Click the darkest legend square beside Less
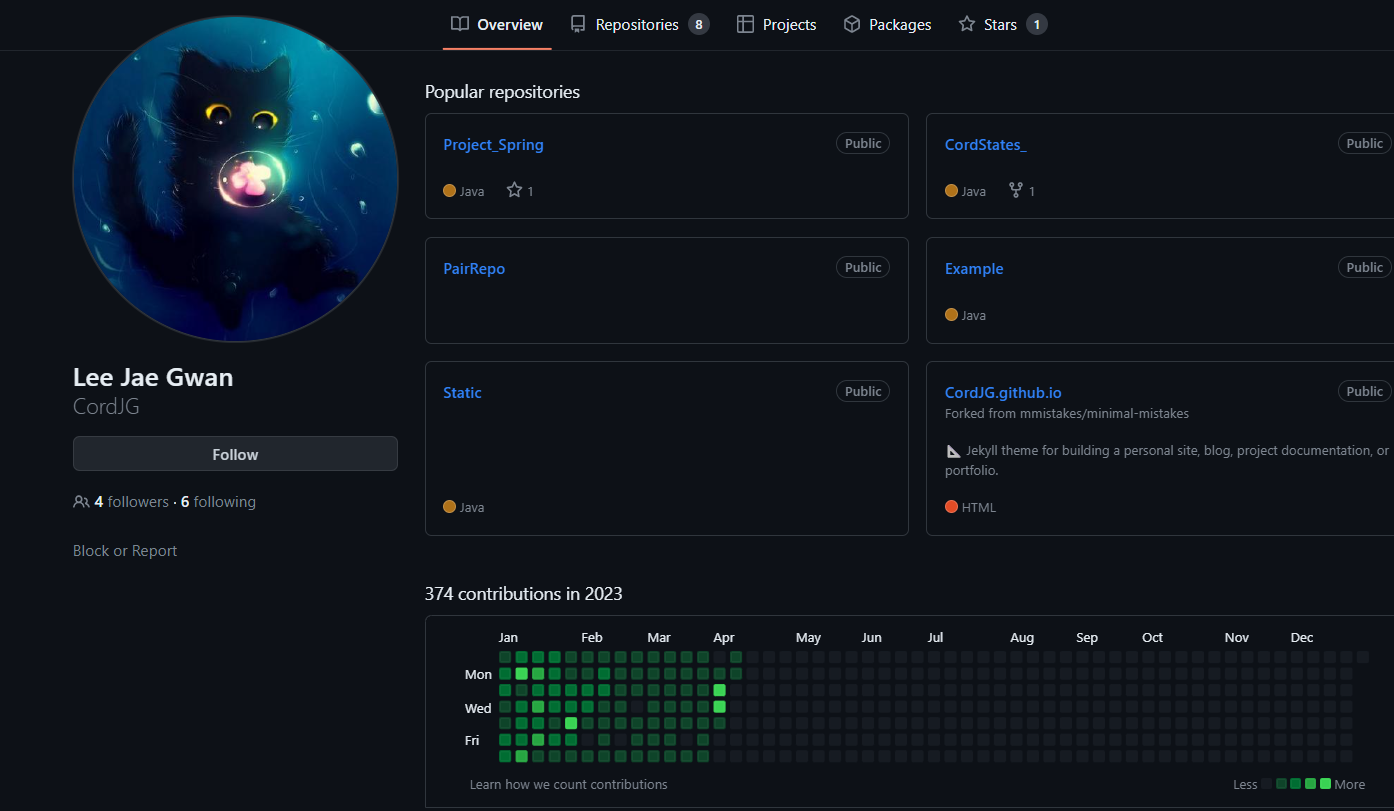 pyautogui.click(x=1267, y=784)
